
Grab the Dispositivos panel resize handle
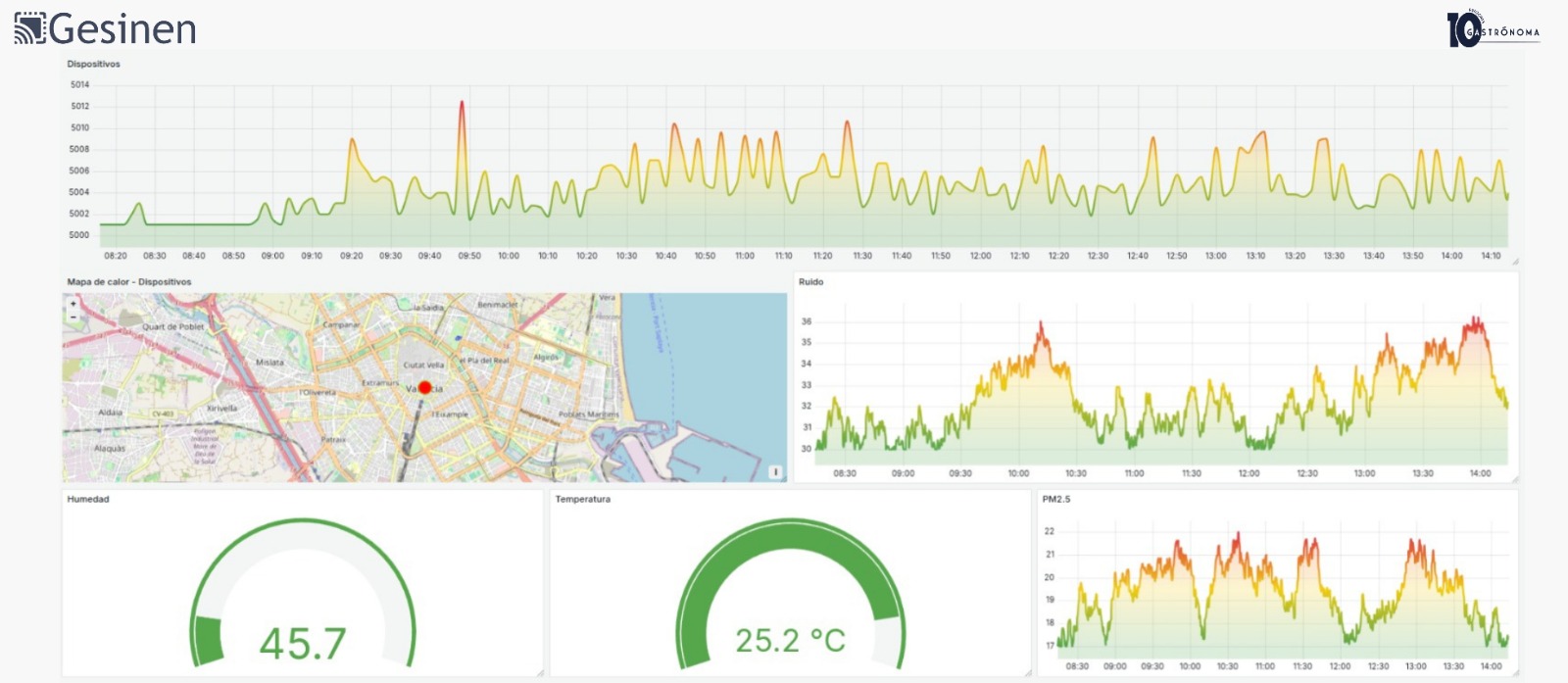pyautogui.click(x=1515, y=262)
